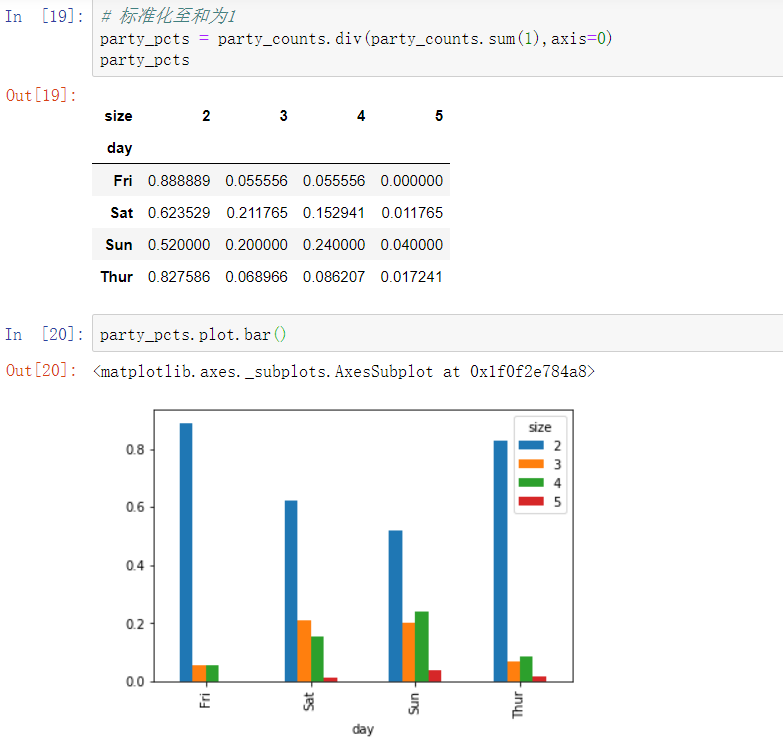Click red legend swatch for size 5
Viewport: 783px width, 743px height.
tap(531, 501)
